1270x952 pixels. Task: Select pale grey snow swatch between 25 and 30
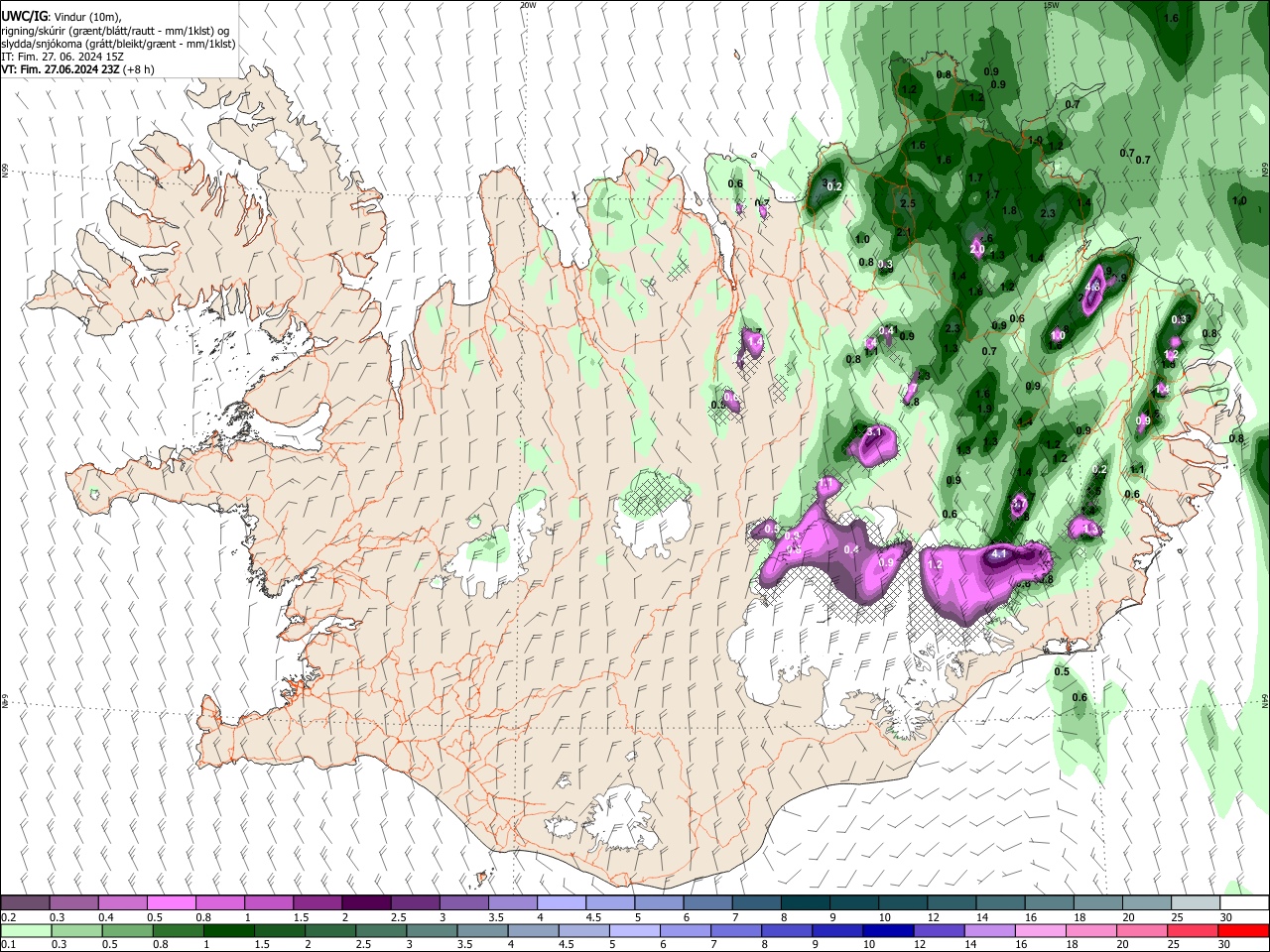coord(1194,902)
